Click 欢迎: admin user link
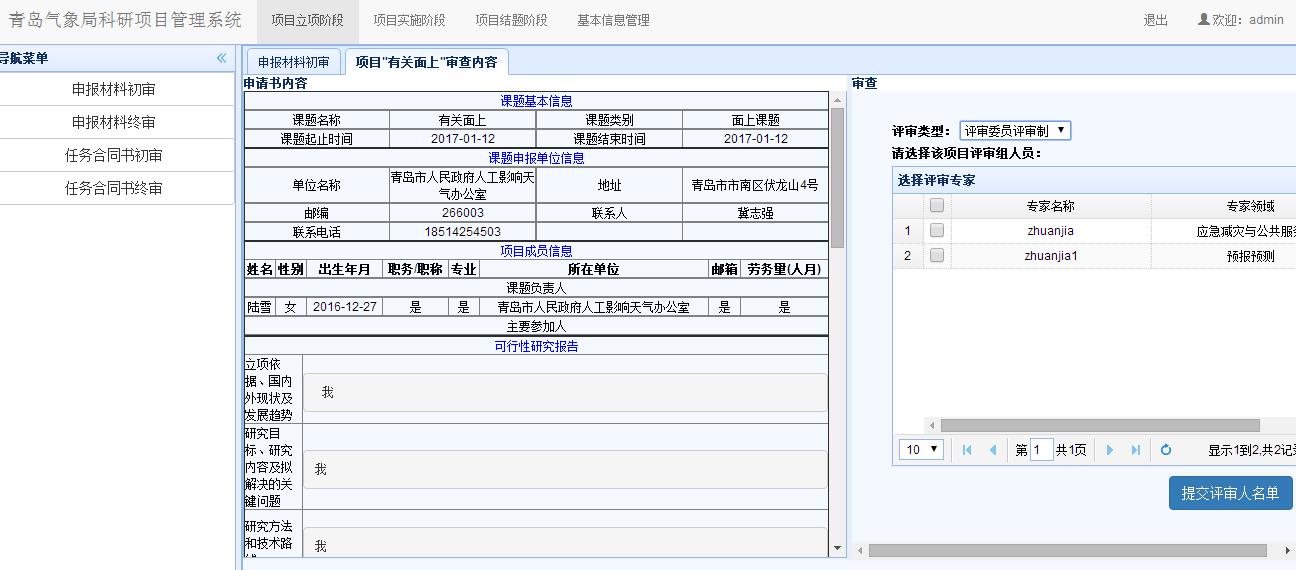Image resolution: width=1296 pixels, height=570 pixels. coord(1248,20)
